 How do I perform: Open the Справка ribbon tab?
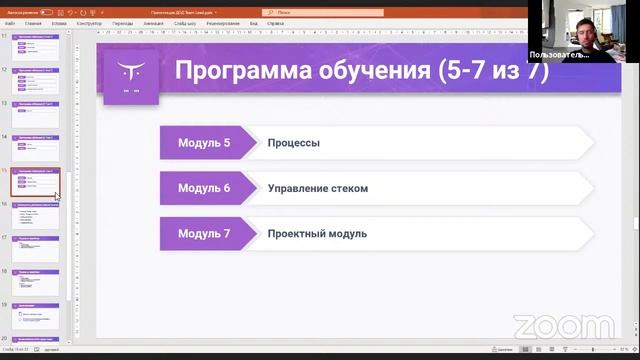(276, 24)
